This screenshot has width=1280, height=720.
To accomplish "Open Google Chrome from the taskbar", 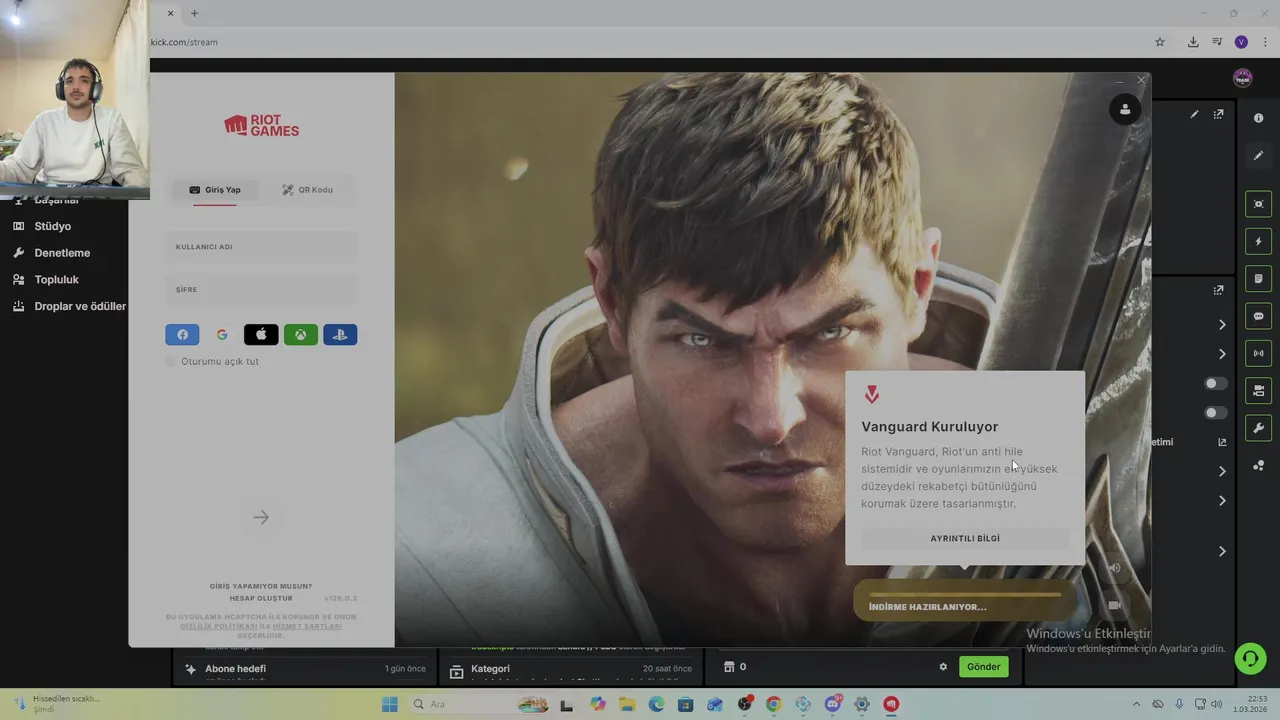I will coord(773,704).
